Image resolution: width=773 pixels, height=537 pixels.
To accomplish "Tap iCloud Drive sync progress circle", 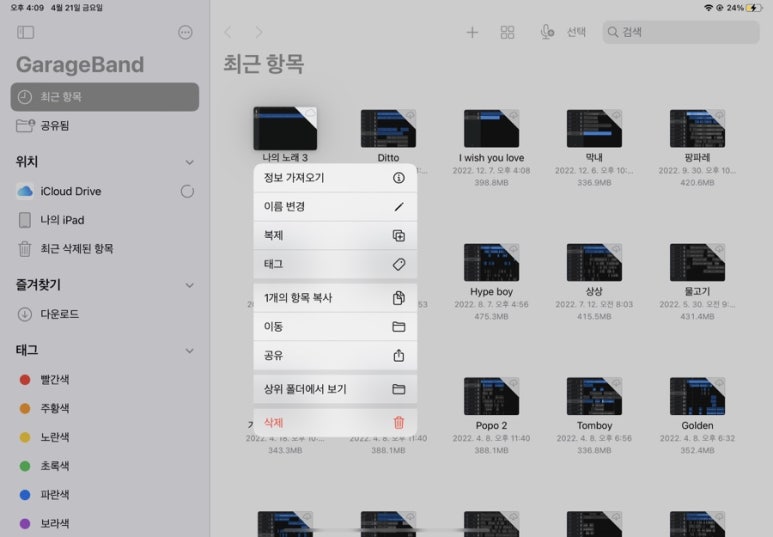I will pos(187,191).
